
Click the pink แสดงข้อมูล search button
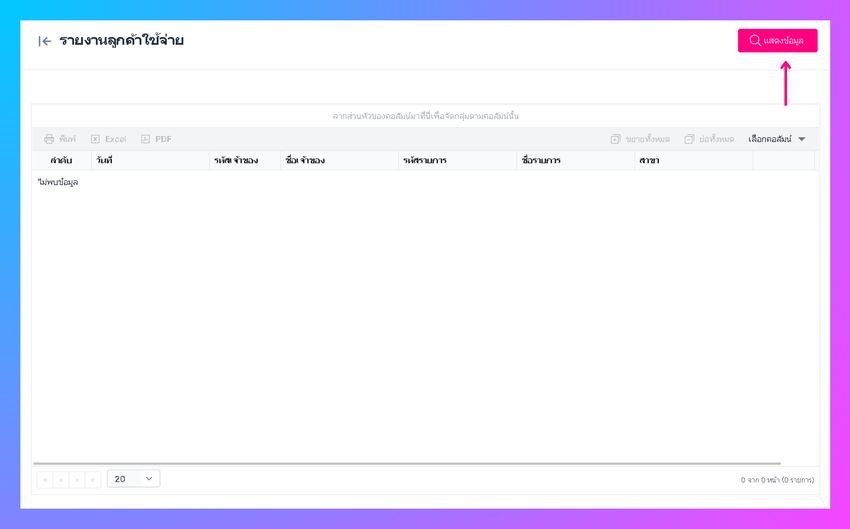tap(777, 41)
